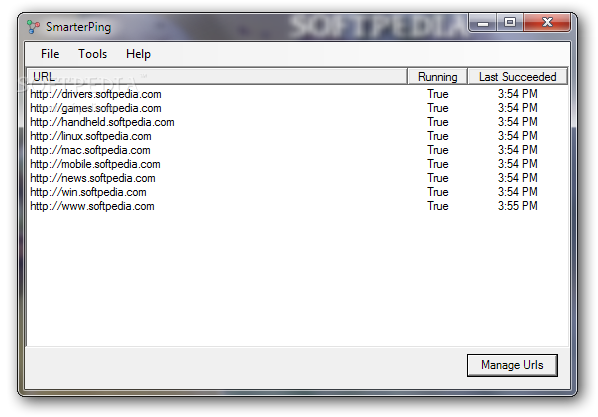Click the 3:54 PM time for linux.softpedia.com
The height and width of the screenshot is (417, 598).
[x=518, y=136]
